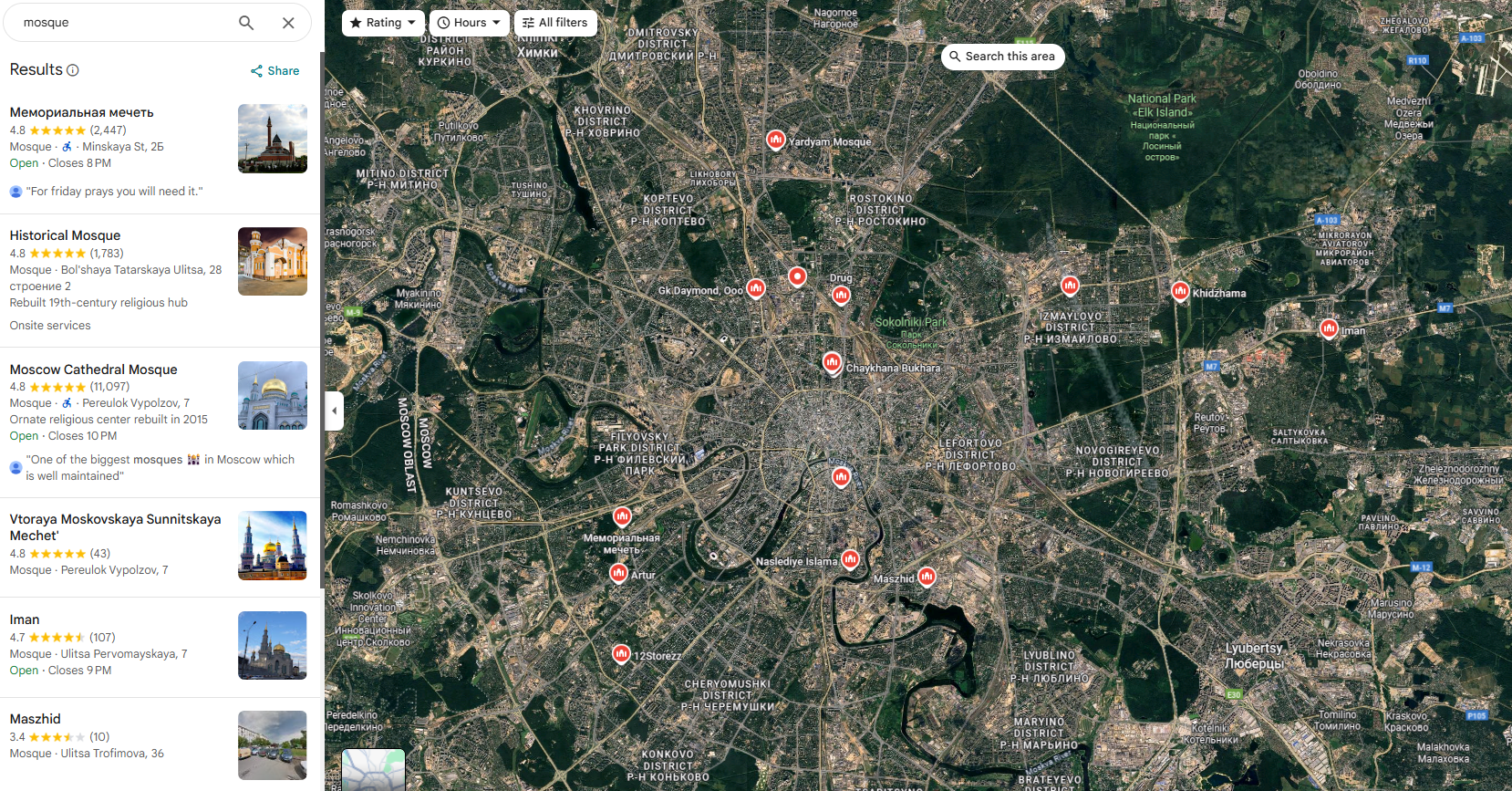Share the results list
This screenshot has height=791, width=1512.
275,70
